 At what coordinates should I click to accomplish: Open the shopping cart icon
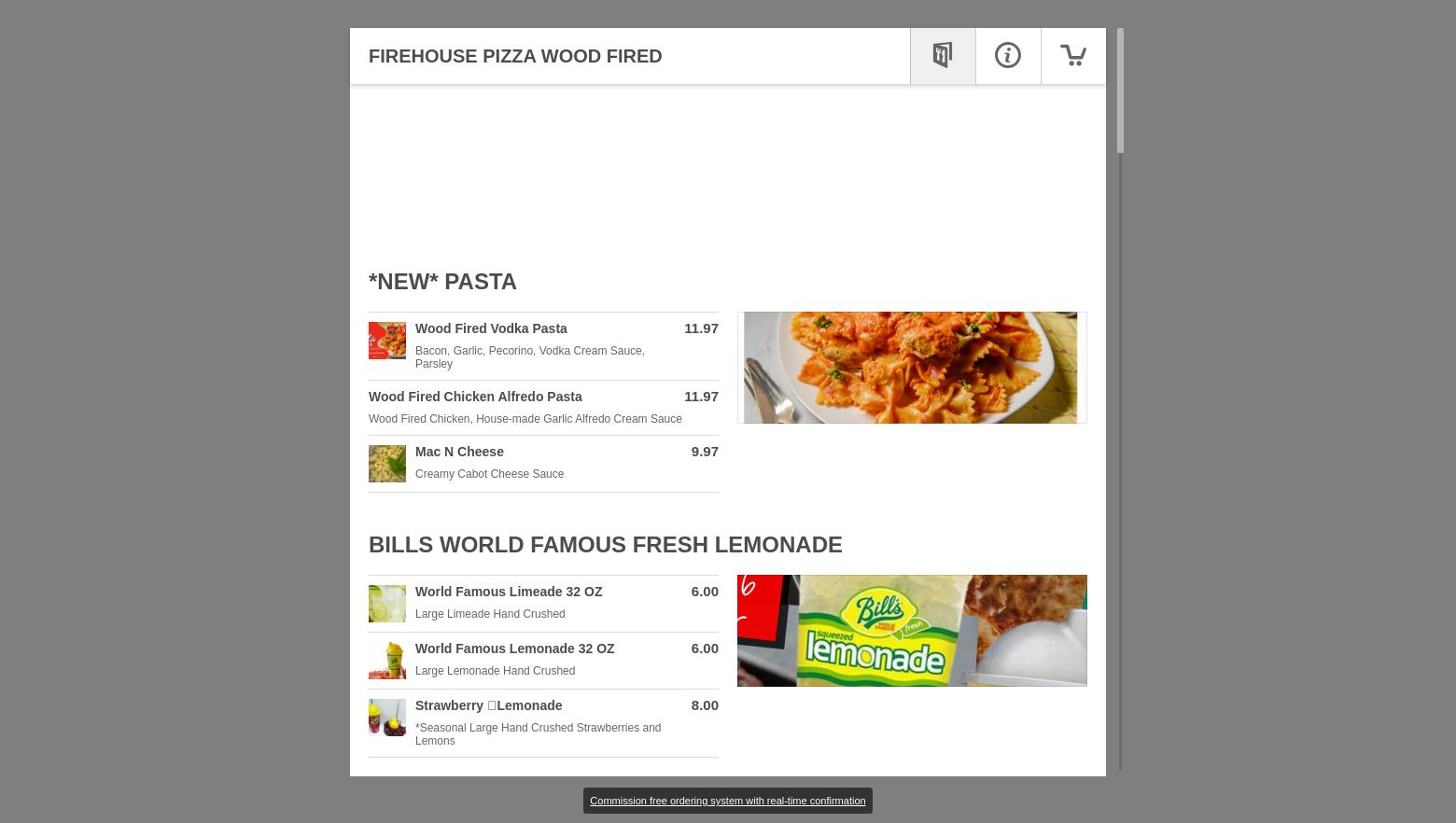click(1073, 56)
